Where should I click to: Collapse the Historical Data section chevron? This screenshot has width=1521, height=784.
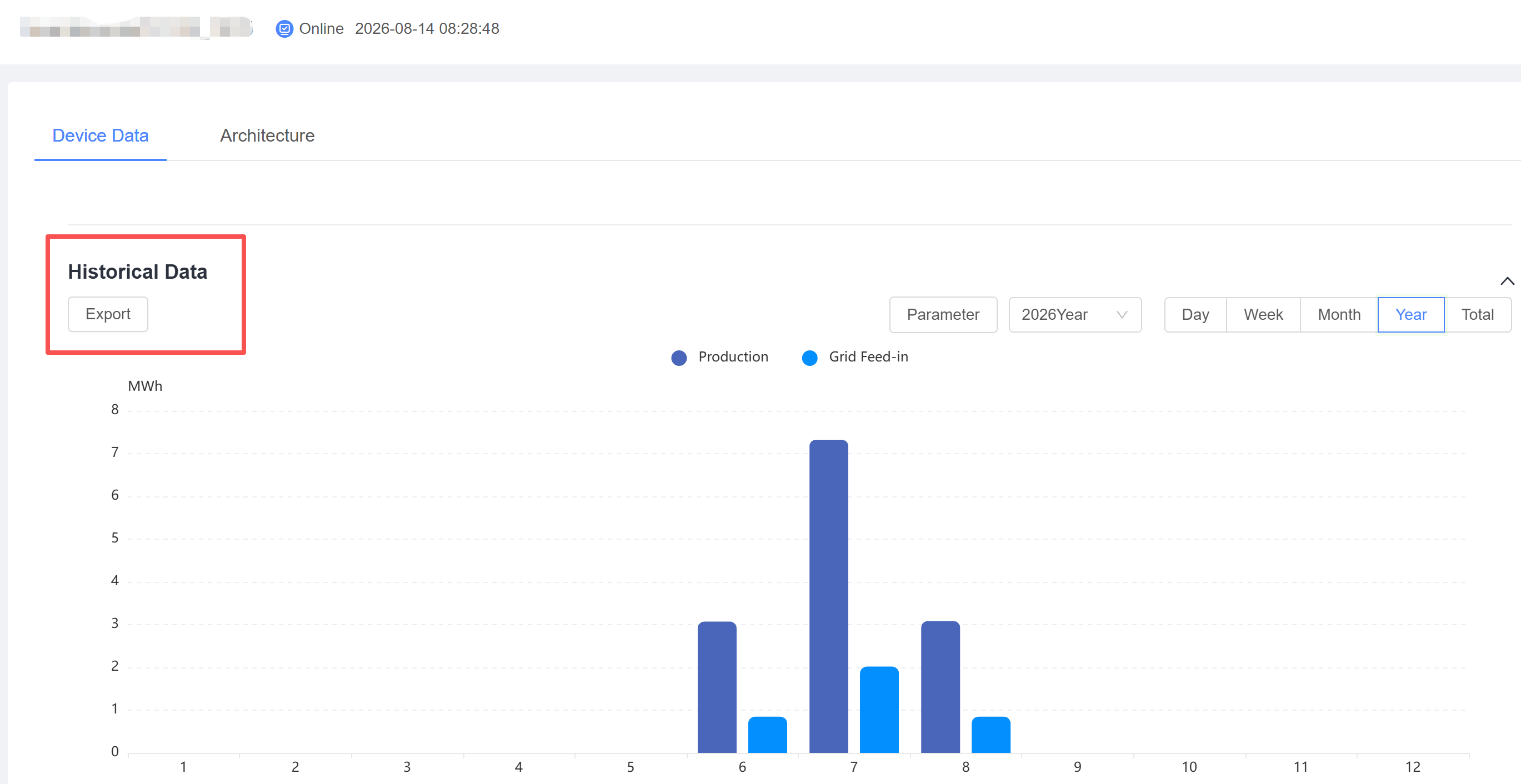(x=1507, y=281)
